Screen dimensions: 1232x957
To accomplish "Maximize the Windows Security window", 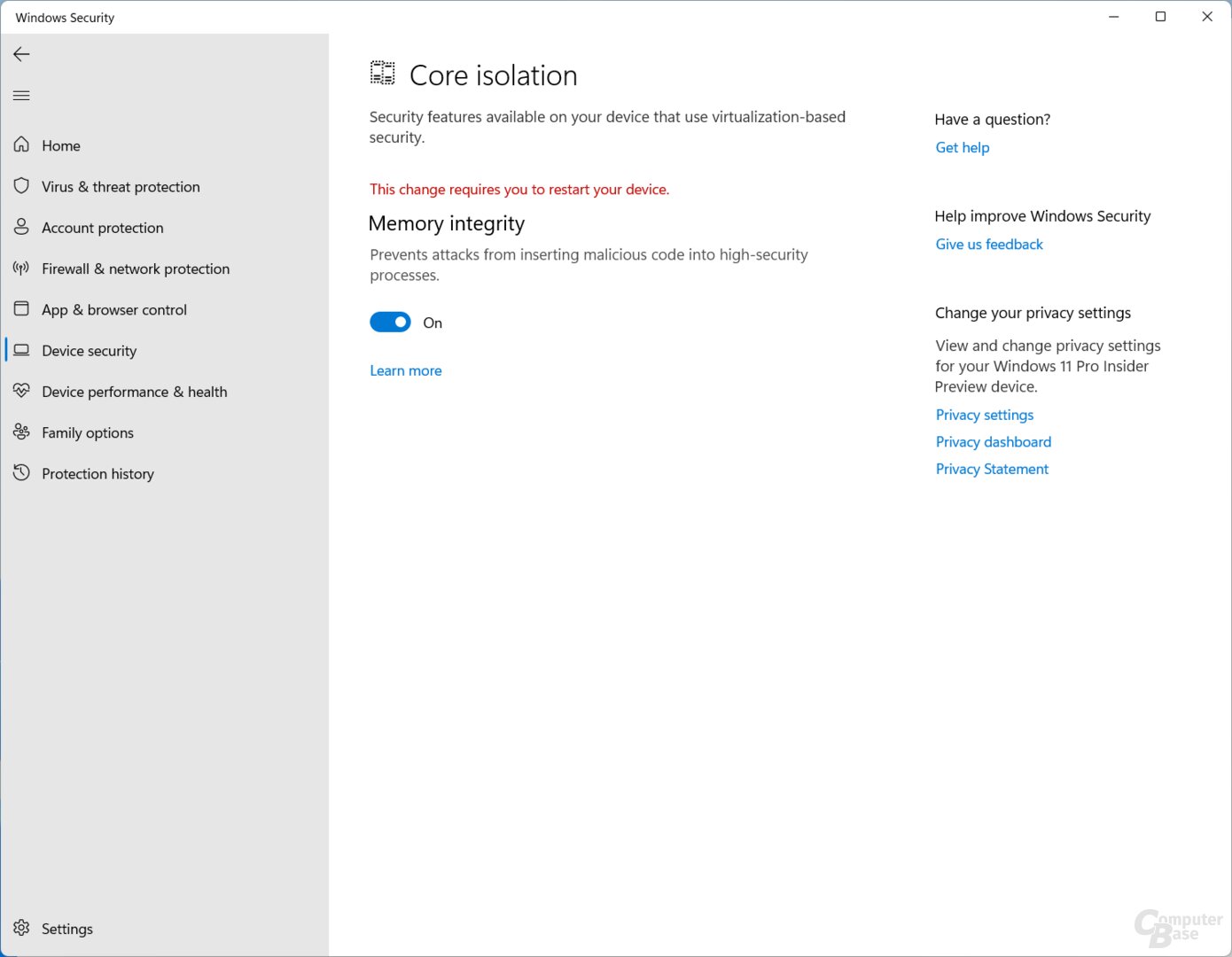I will [x=1160, y=17].
